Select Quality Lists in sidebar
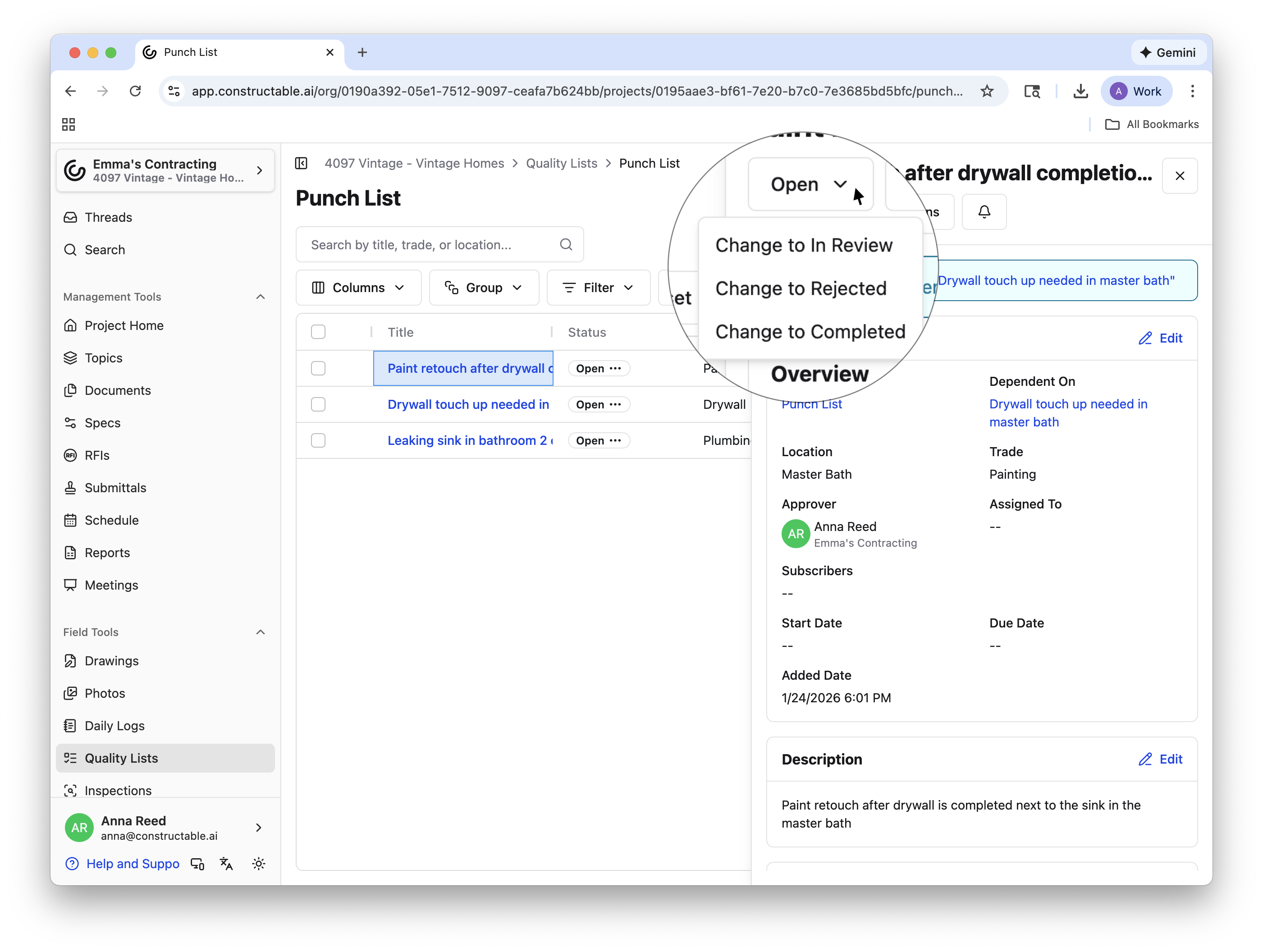Screen dimensions: 1263x952 coord(165,758)
